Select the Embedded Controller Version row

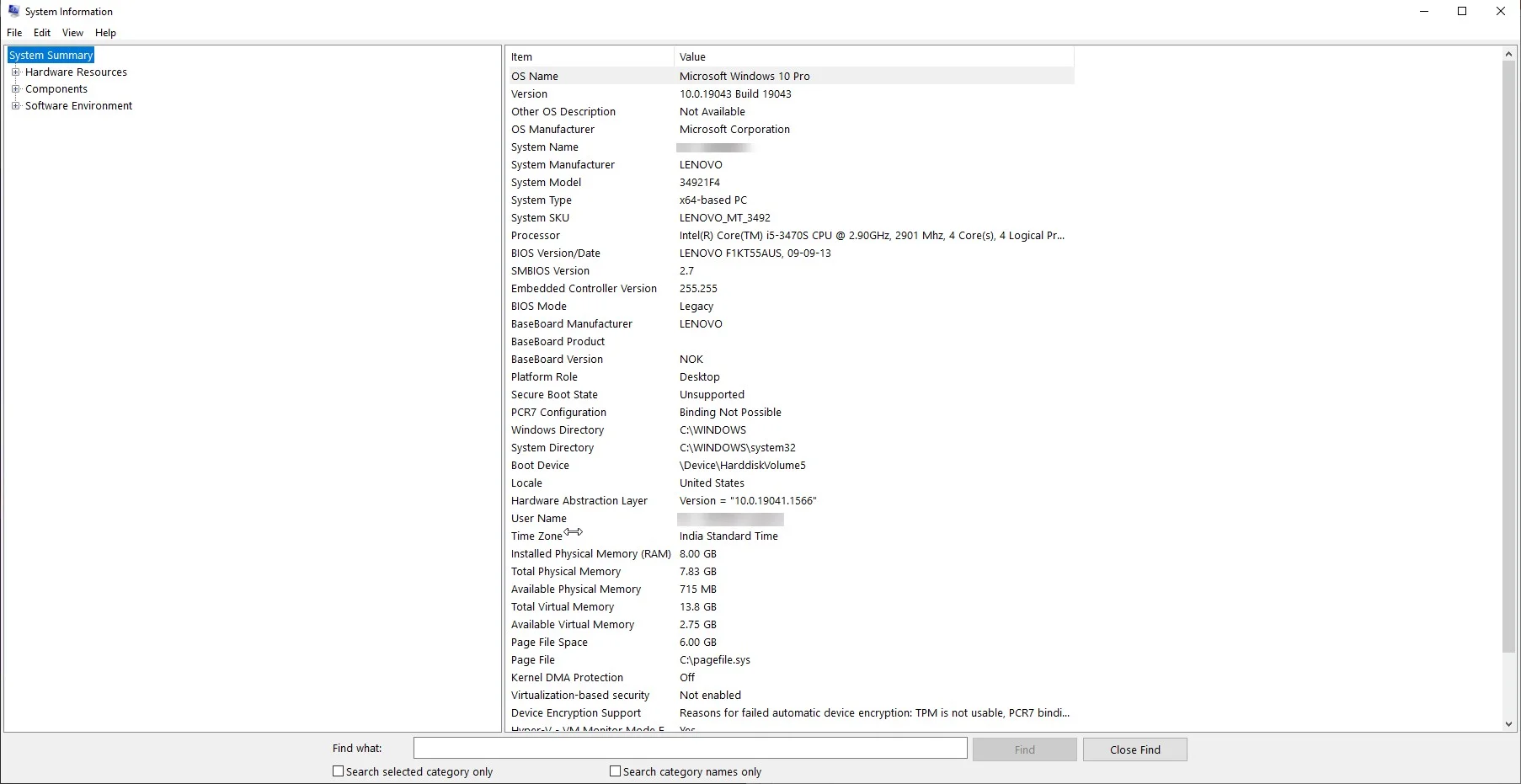[x=790, y=289]
